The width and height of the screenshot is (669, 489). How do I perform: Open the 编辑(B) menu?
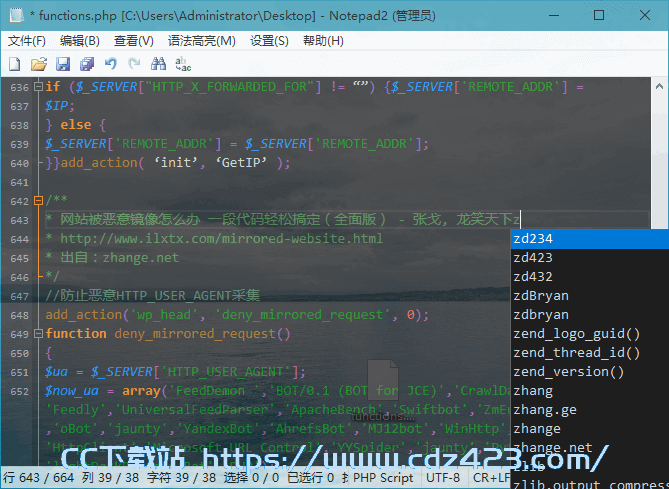click(80, 41)
